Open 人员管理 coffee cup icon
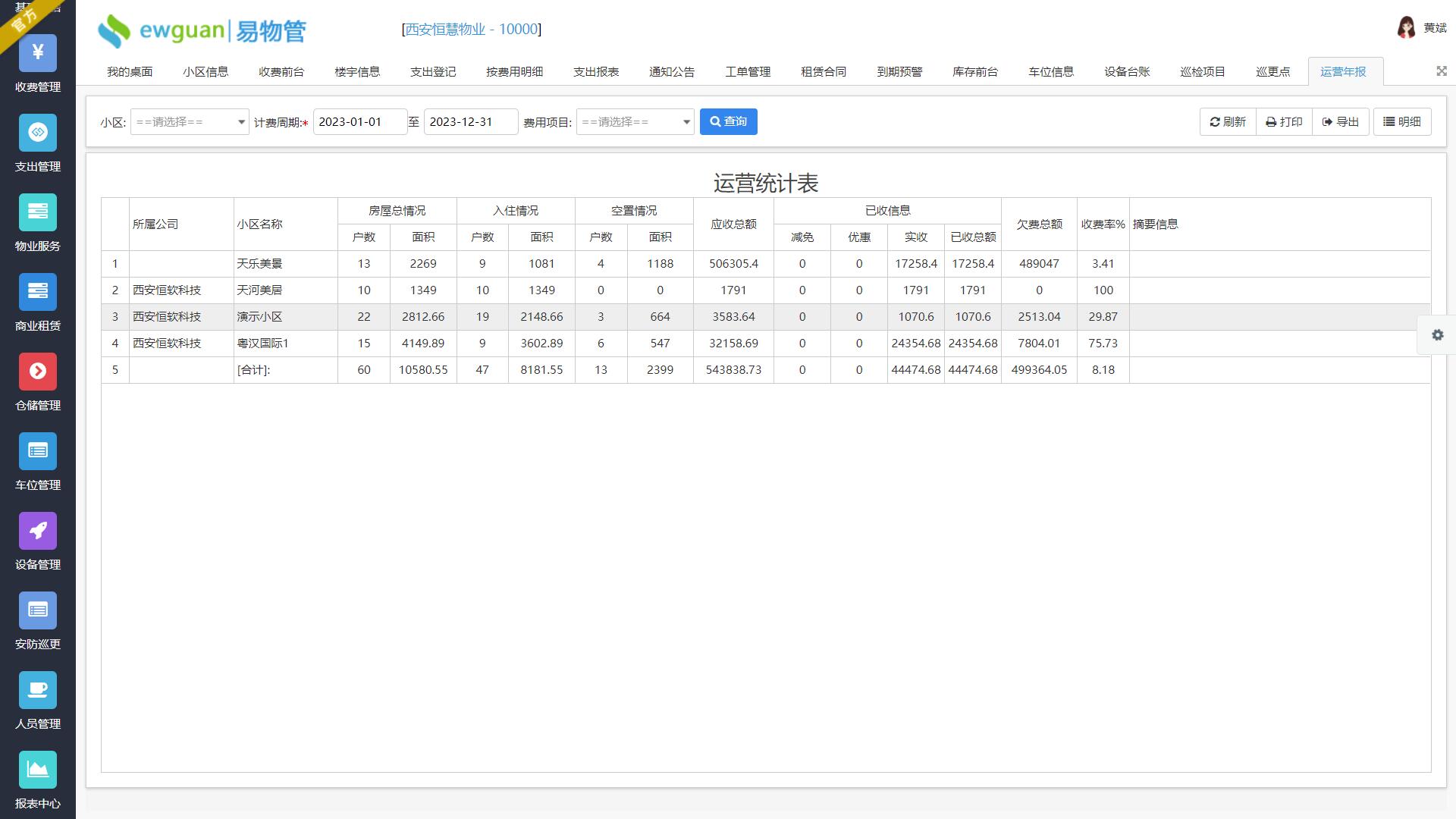This screenshot has height=819, width=1456. (x=38, y=690)
